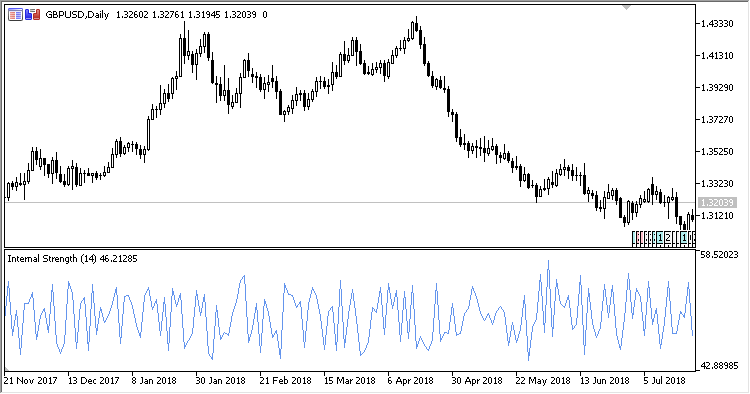Click the 1.43330 price scale label
The image size is (750, 394).
[717, 23]
